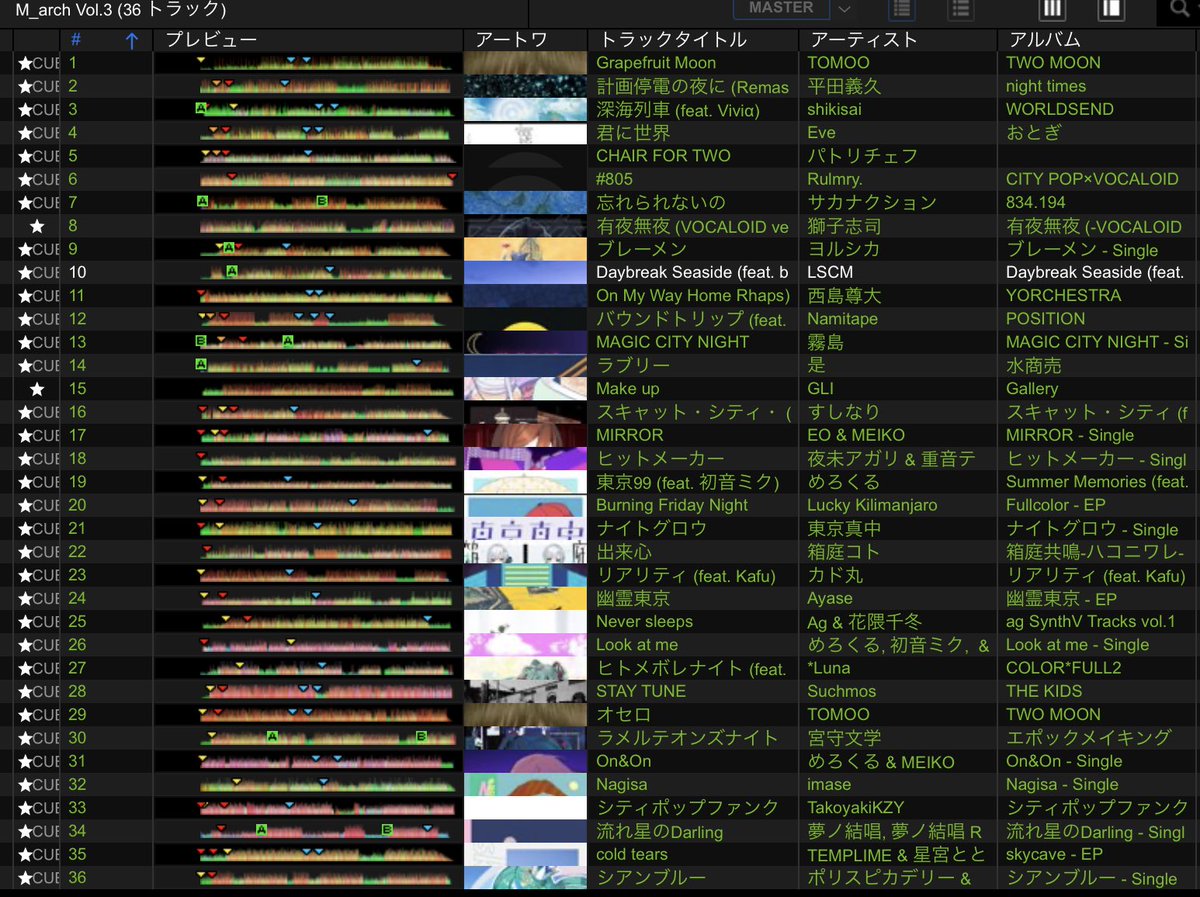Click the artwork thumbnail for Nagisa
This screenshot has height=897, width=1200.
525,785
